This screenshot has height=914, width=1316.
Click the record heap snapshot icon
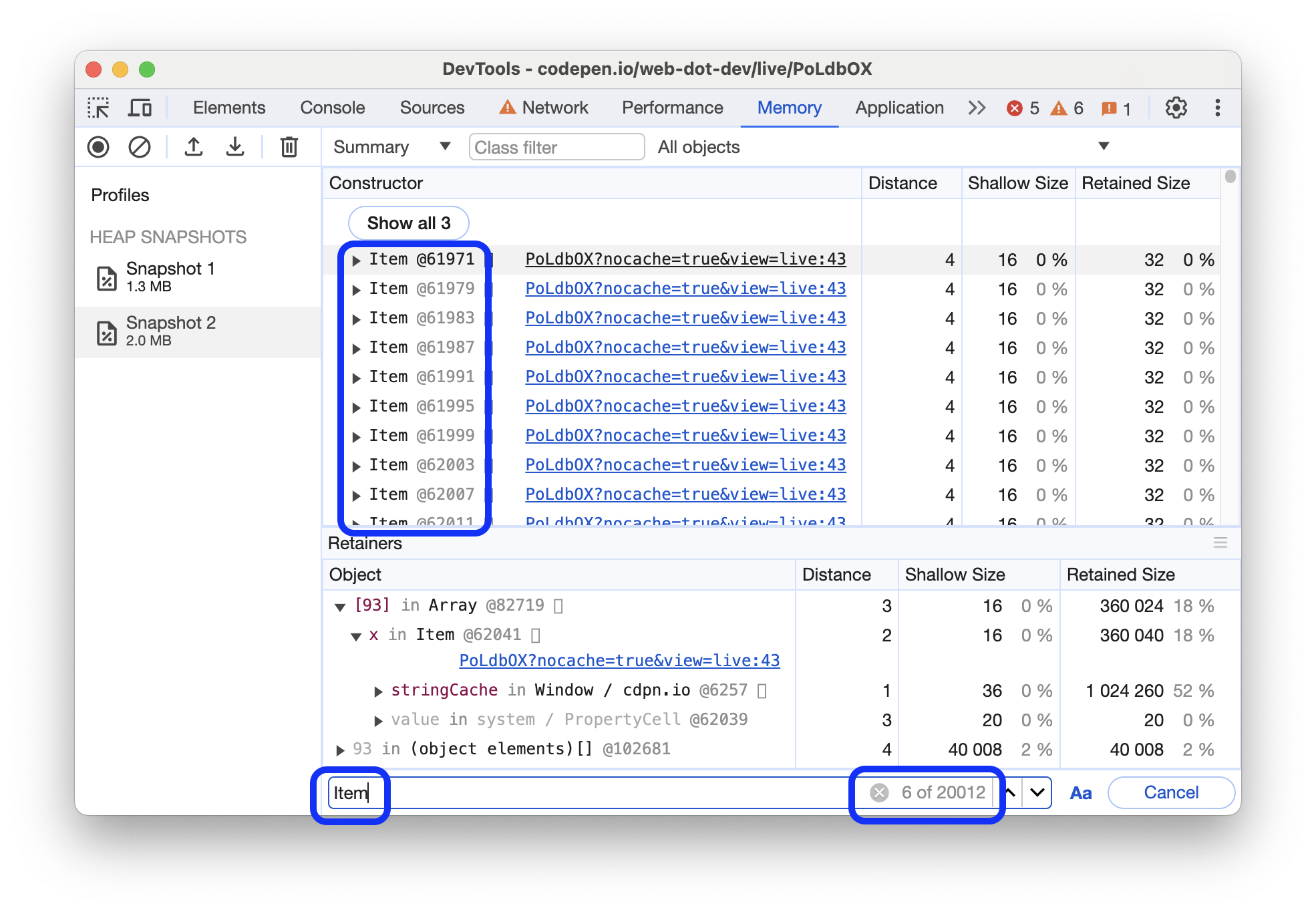tap(100, 147)
